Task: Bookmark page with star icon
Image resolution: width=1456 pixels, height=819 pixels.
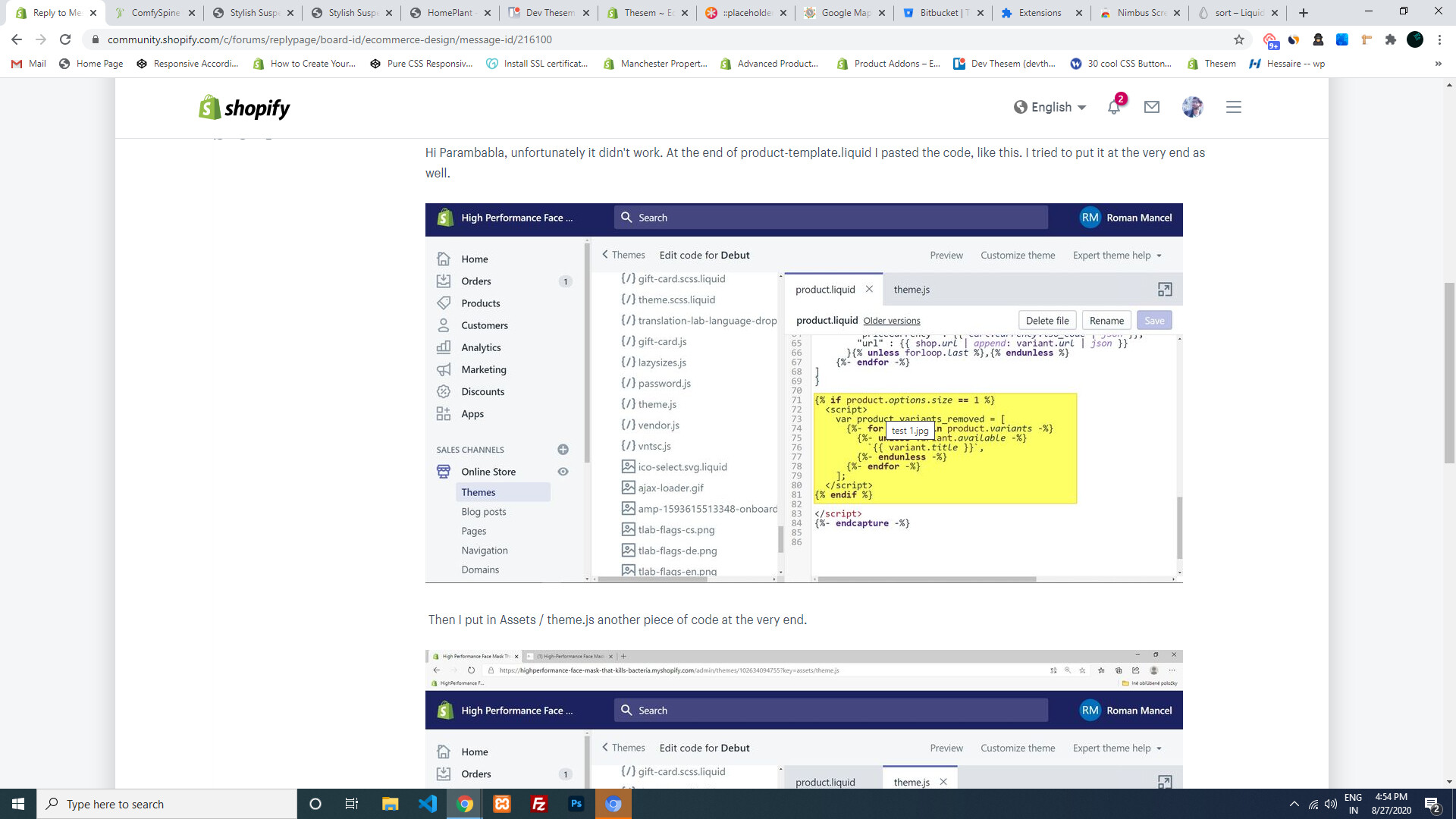Action: click(x=1239, y=39)
